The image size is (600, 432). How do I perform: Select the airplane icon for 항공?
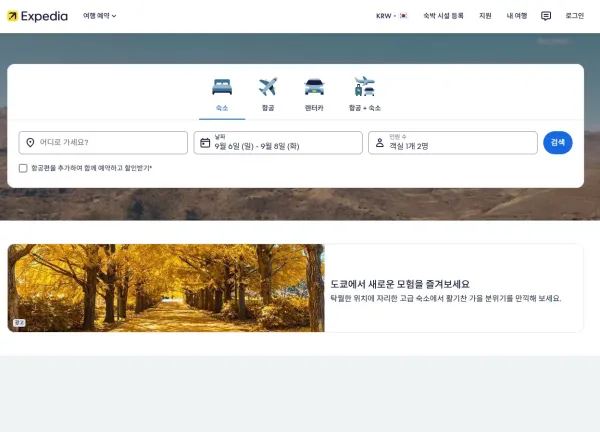(x=268, y=87)
